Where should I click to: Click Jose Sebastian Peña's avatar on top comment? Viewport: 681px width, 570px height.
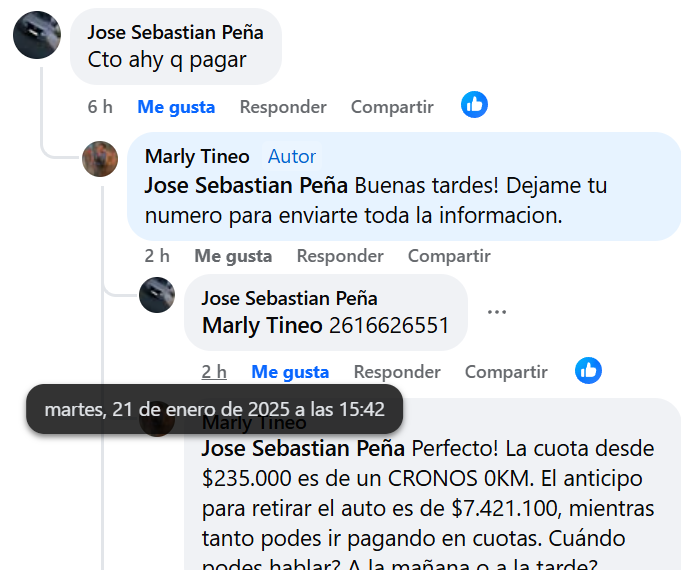tap(37, 35)
